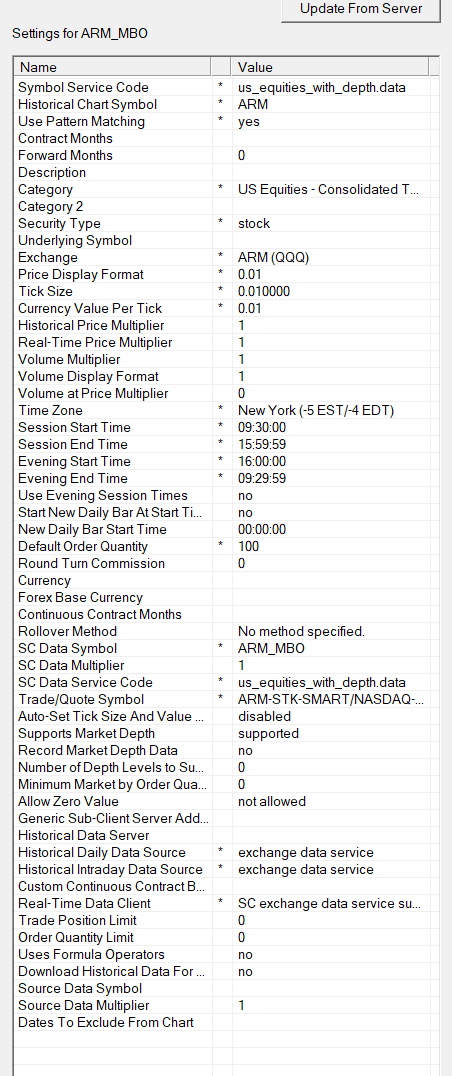Open the Rollover Method value cell
The width and height of the screenshot is (452, 1076).
tap(331, 631)
